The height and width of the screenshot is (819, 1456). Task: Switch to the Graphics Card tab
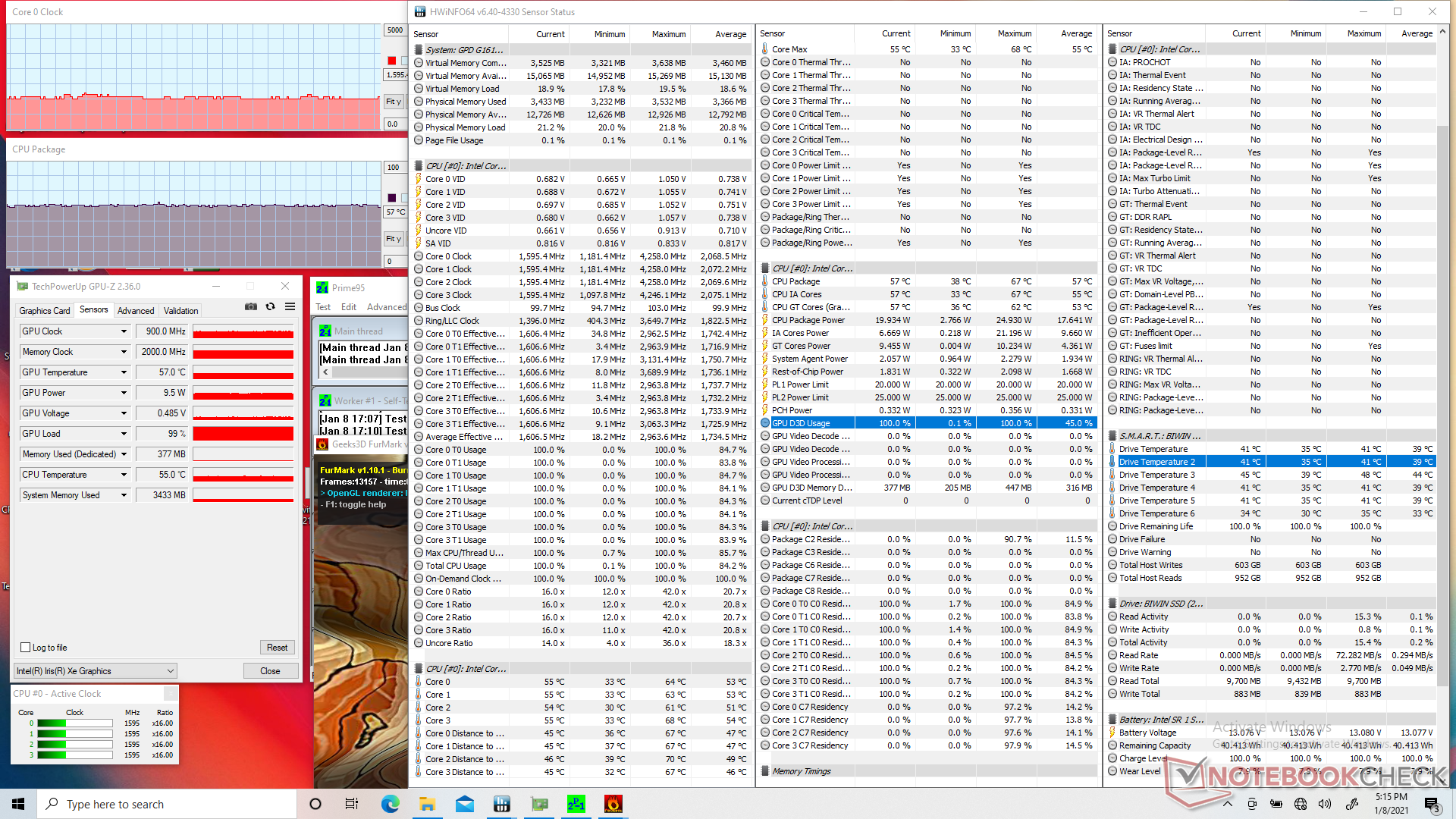click(x=45, y=310)
